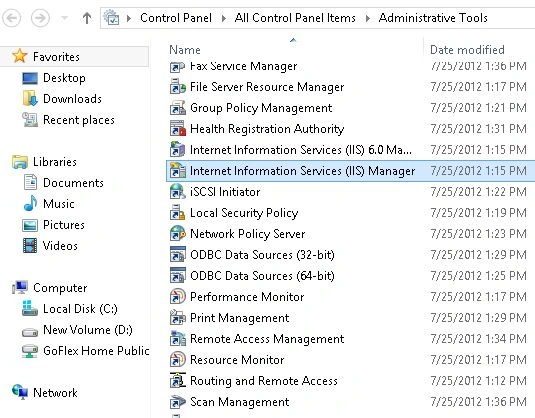Click the All Control Panel Items breadcrumb

tap(295, 18)
